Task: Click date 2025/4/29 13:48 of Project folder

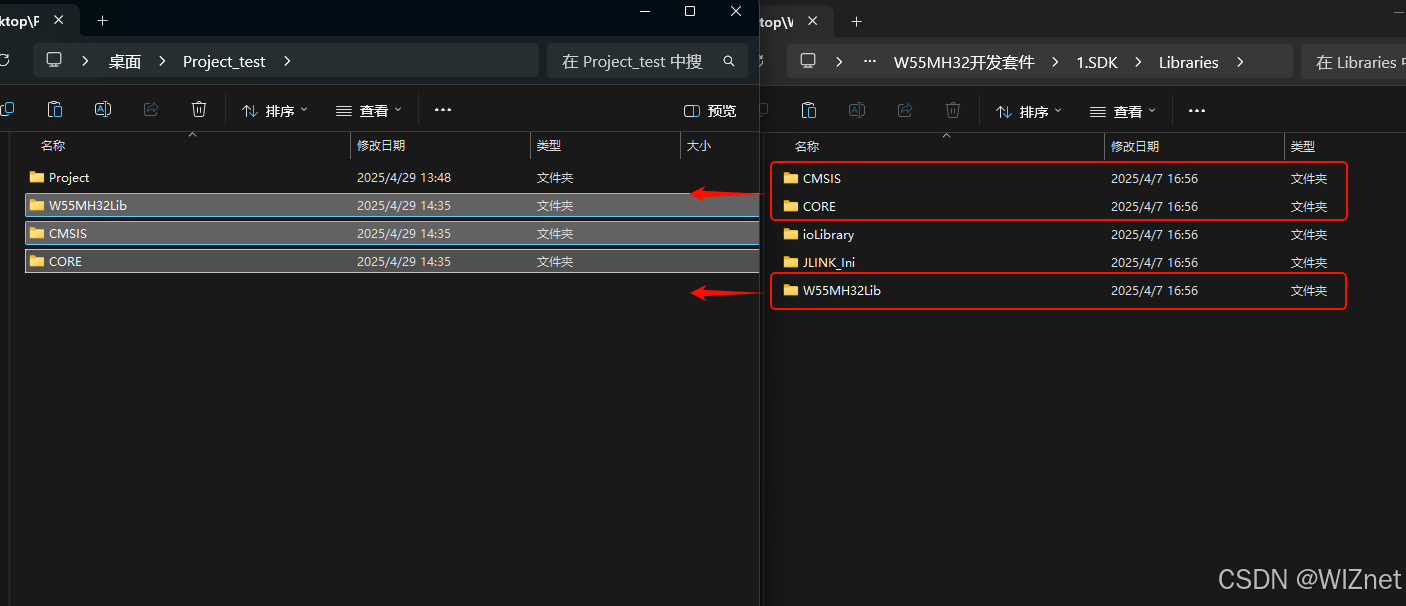Action: tap(404, 177)
